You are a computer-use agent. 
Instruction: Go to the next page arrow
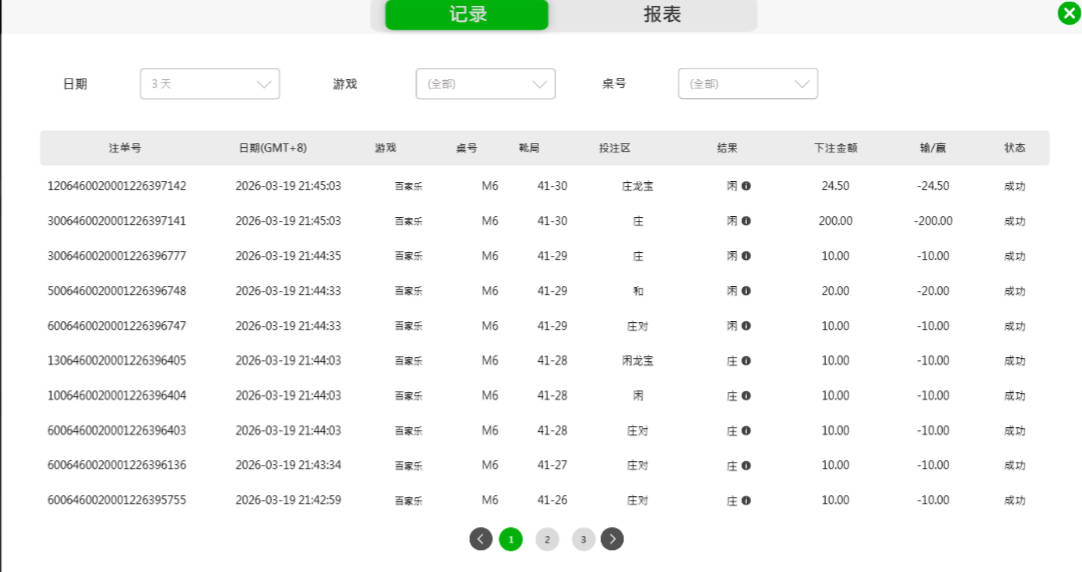612,539
